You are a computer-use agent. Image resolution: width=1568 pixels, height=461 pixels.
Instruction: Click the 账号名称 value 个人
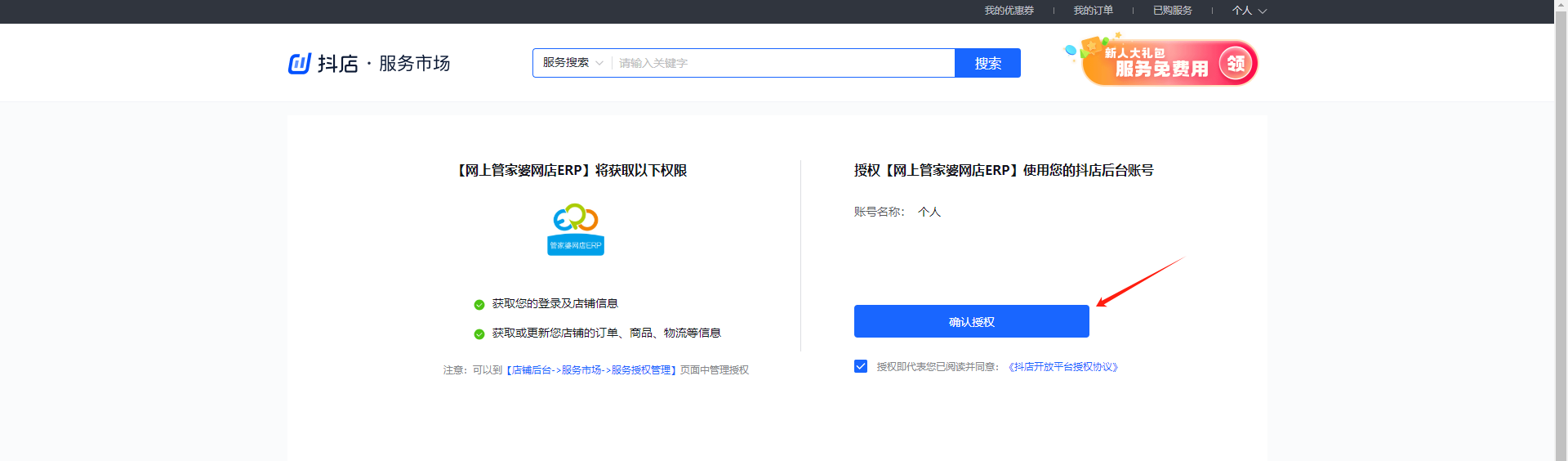coord(929,212)
